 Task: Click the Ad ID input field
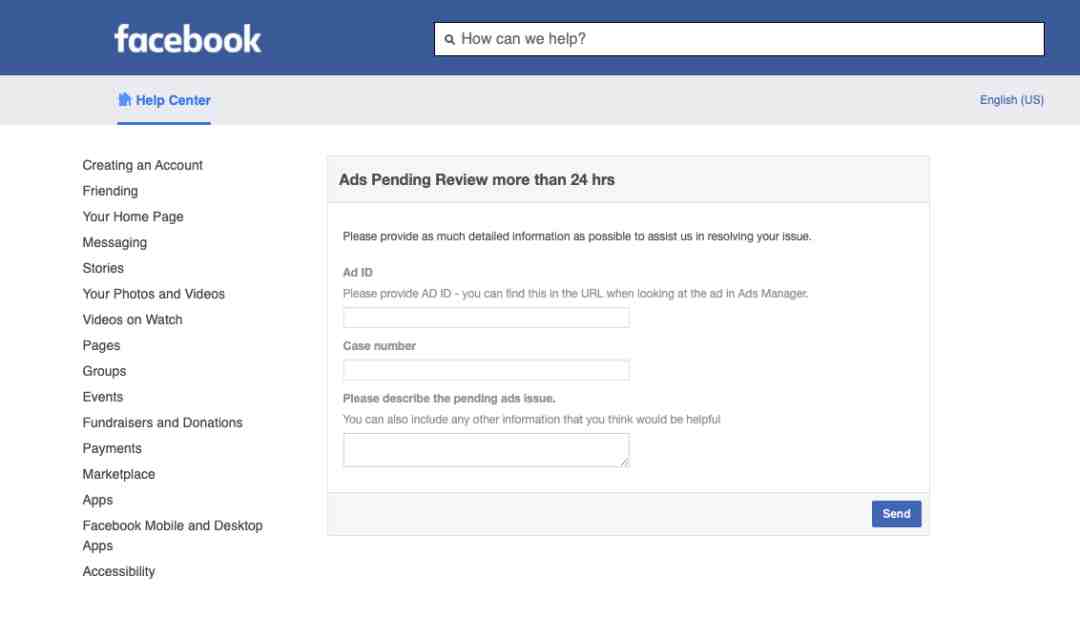pyautogui.click(x=486, y=317)
